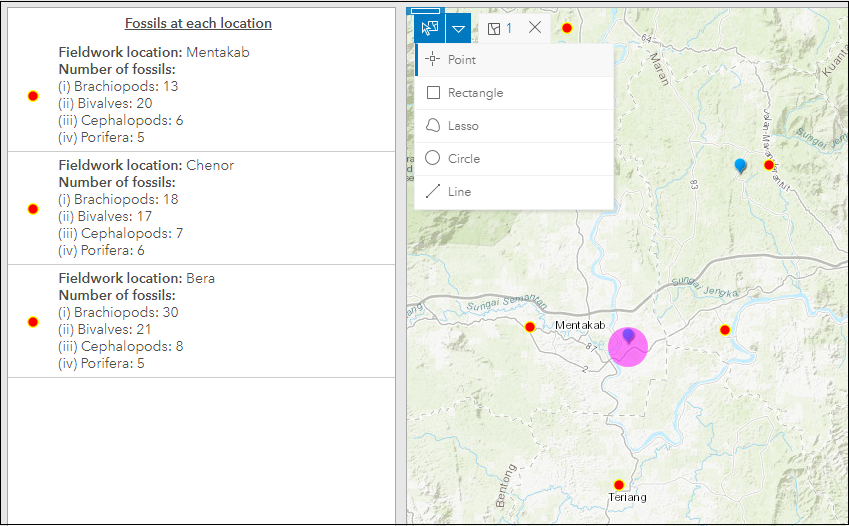Click the red point left of Mentakab label
The width and height of the screenshot is (849, 526).
coord(530,327)
